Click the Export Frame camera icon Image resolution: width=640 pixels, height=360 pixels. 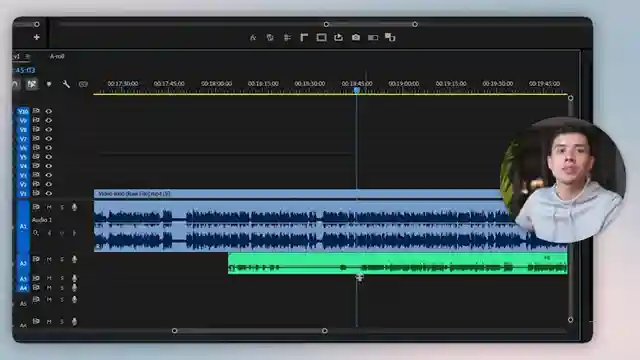pos(356,38)
